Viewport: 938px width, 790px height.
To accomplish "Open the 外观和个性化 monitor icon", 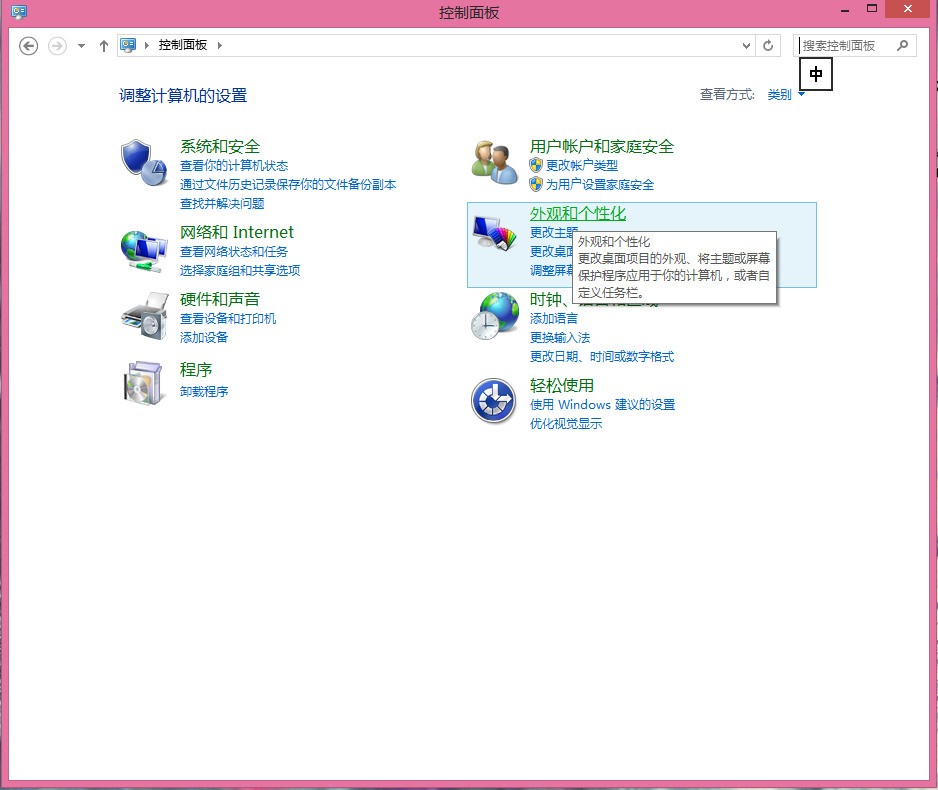I will pyautogui.click(x=494, y=234).
